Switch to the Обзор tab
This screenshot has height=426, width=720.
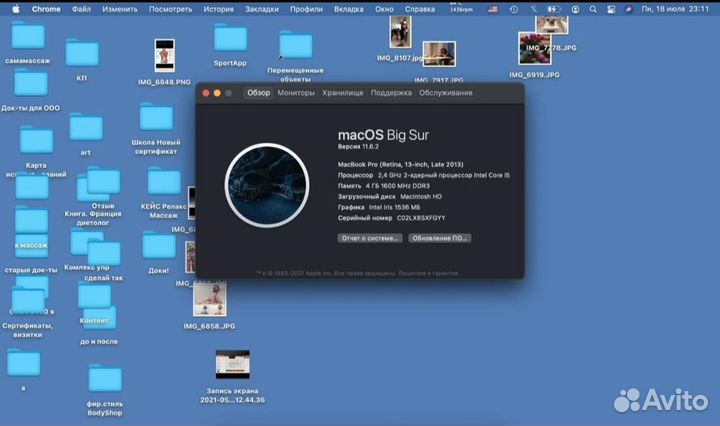coord(259,93)
